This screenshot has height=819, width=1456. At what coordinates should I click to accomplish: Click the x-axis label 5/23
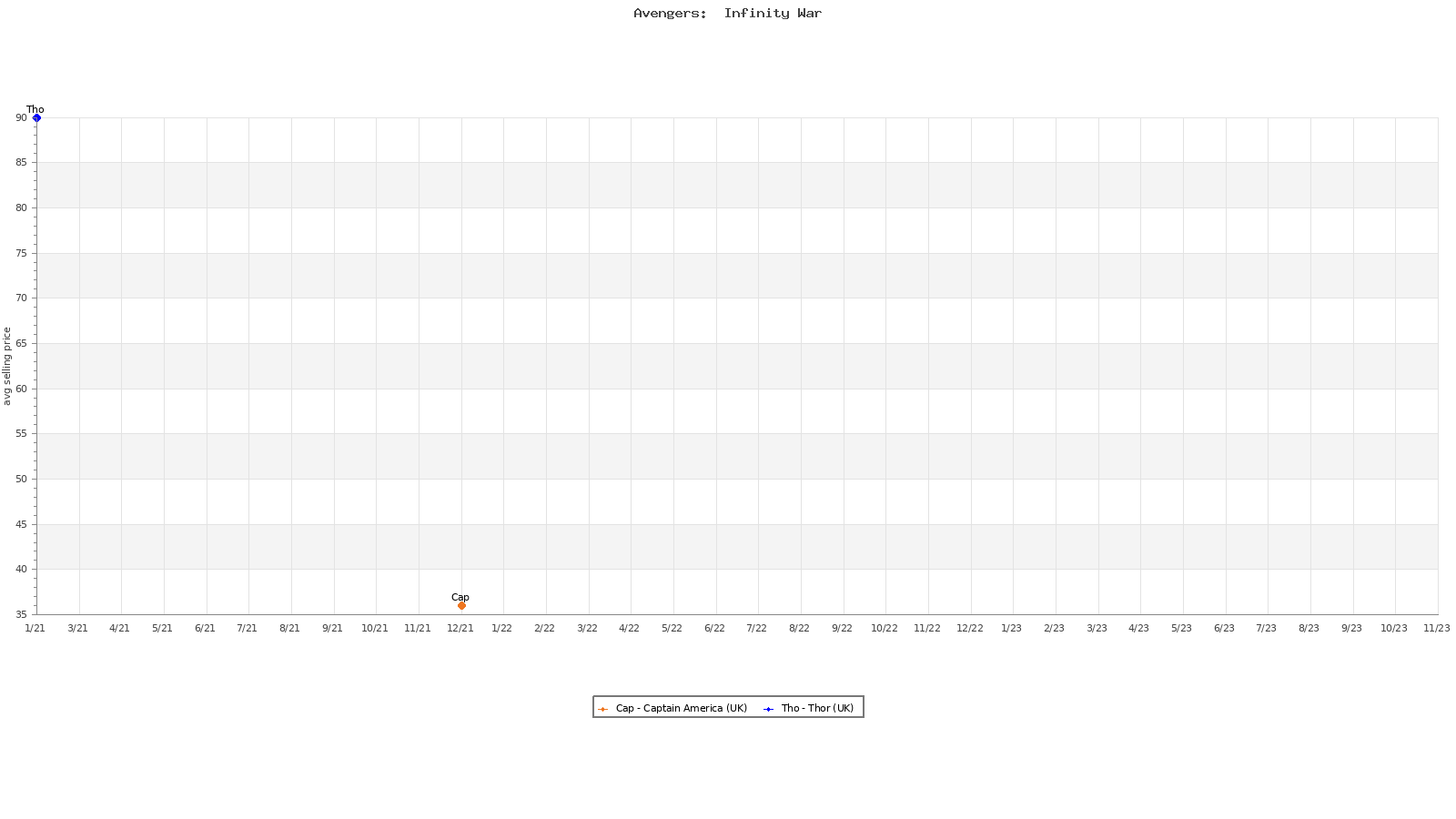coord(1181,628)
